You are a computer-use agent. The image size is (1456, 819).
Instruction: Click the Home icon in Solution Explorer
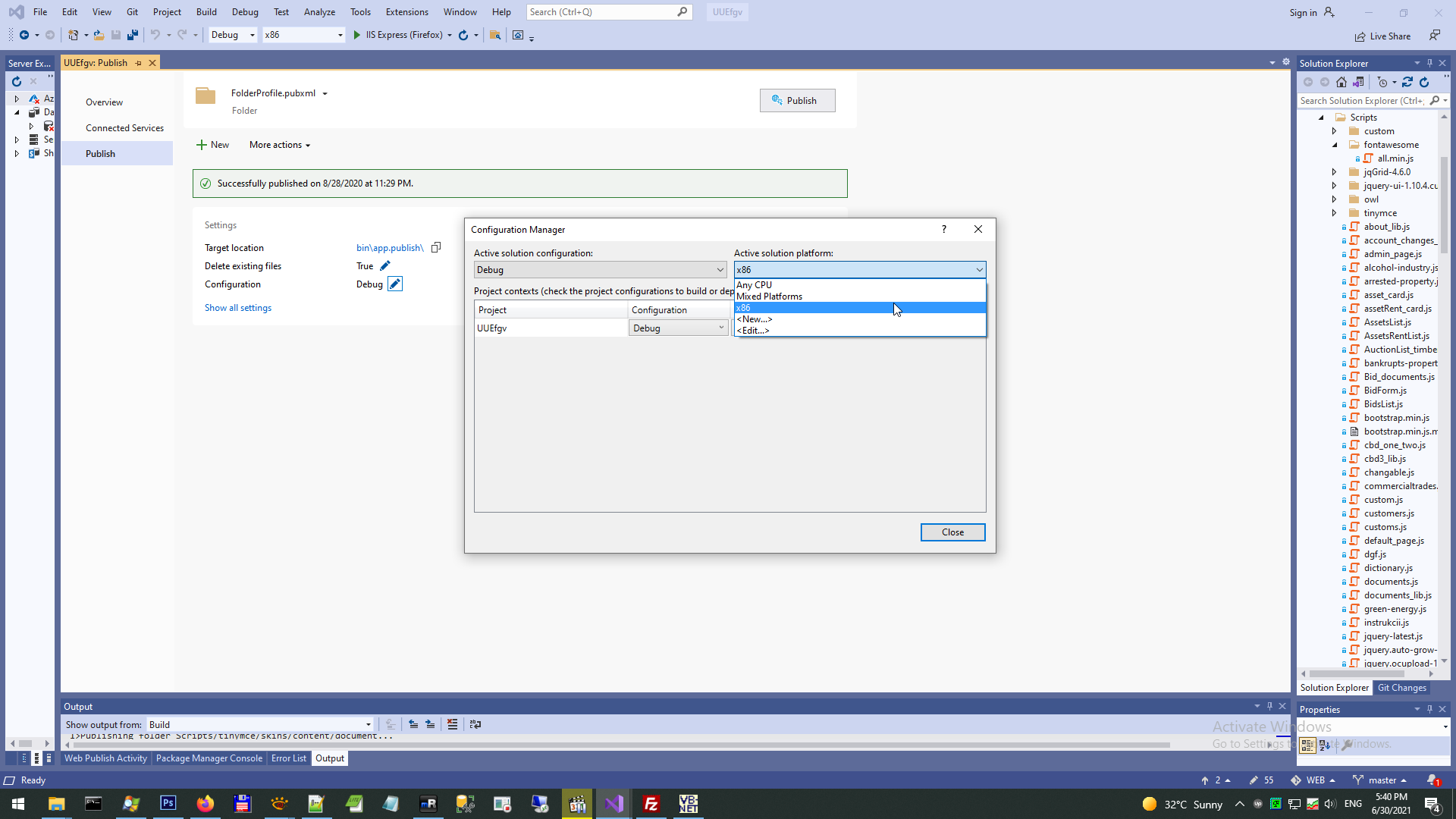(x=1341, y=82)
